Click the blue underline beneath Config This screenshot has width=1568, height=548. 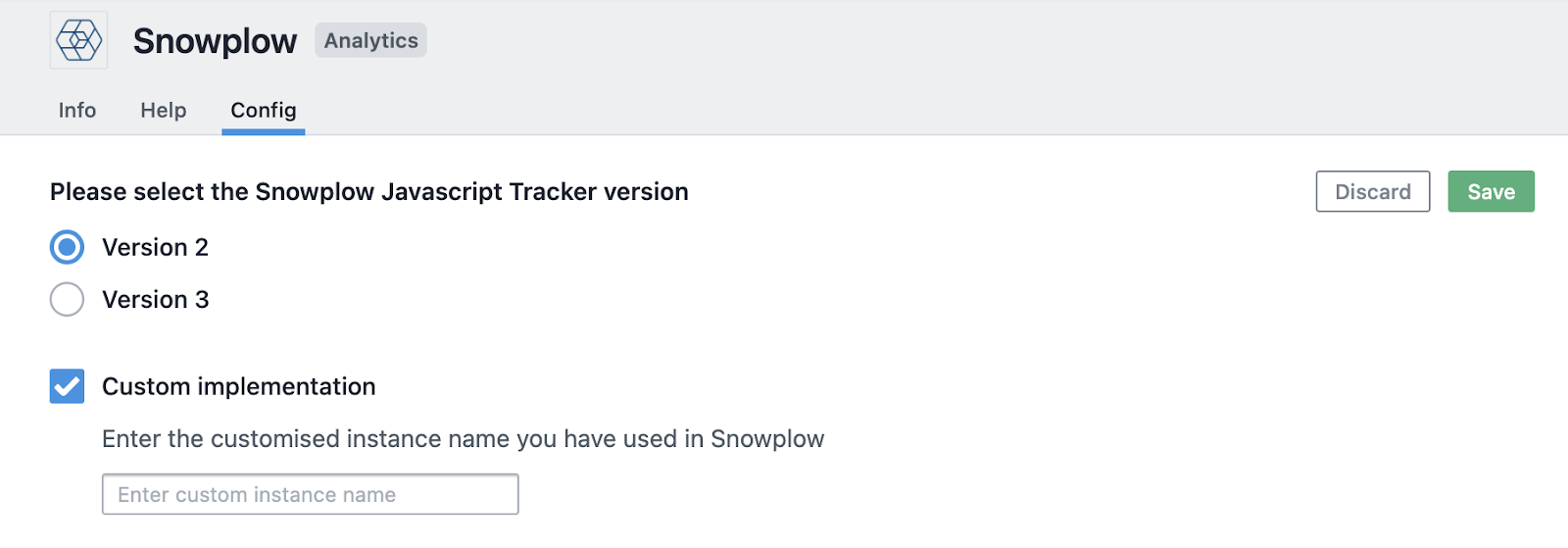264,131
